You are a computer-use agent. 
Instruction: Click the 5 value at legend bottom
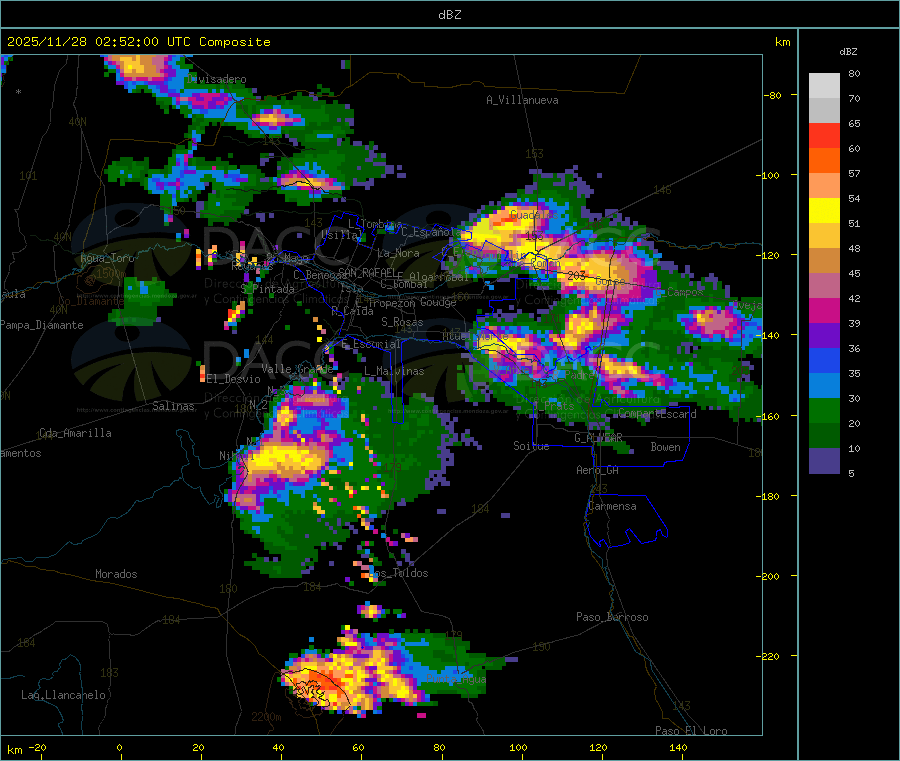[x=851, y=473]
